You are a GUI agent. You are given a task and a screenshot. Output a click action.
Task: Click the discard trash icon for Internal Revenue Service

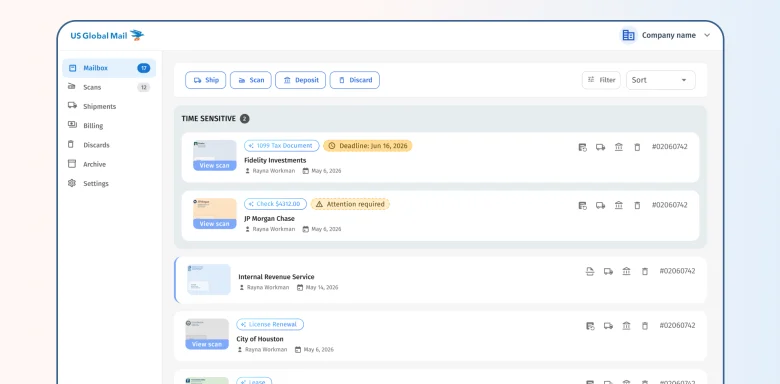[645, 272]
